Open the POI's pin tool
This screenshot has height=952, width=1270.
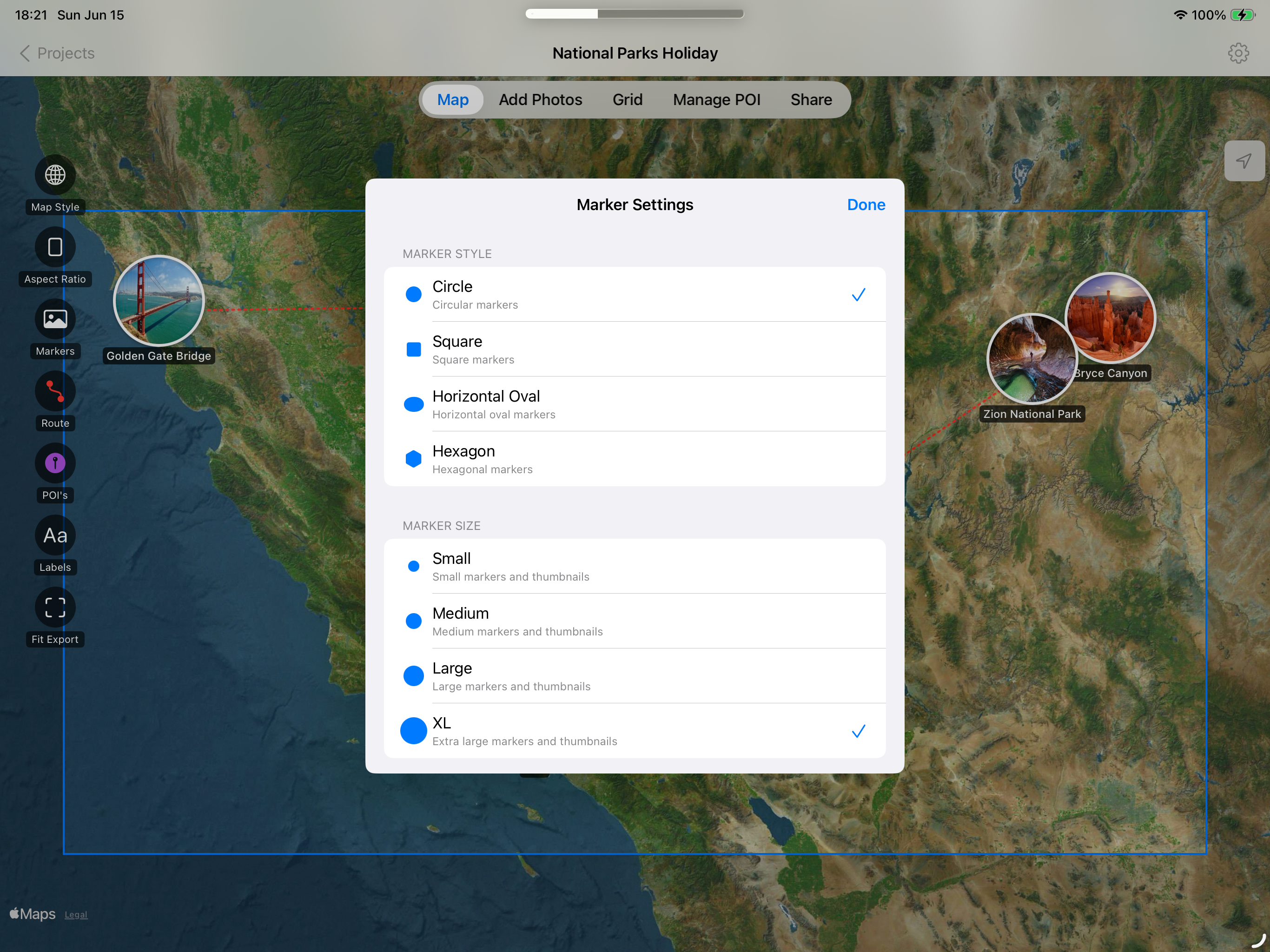[x=55, y=463]
